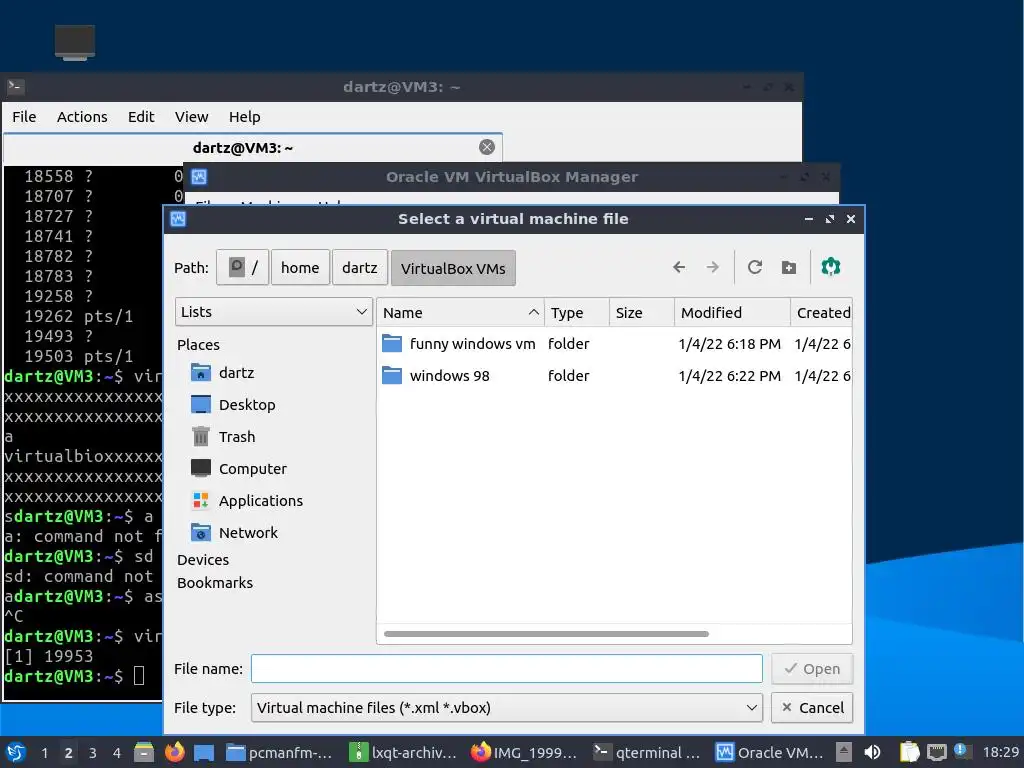Switch to lxqt-archiver taskbar entry

pos(404,753)
